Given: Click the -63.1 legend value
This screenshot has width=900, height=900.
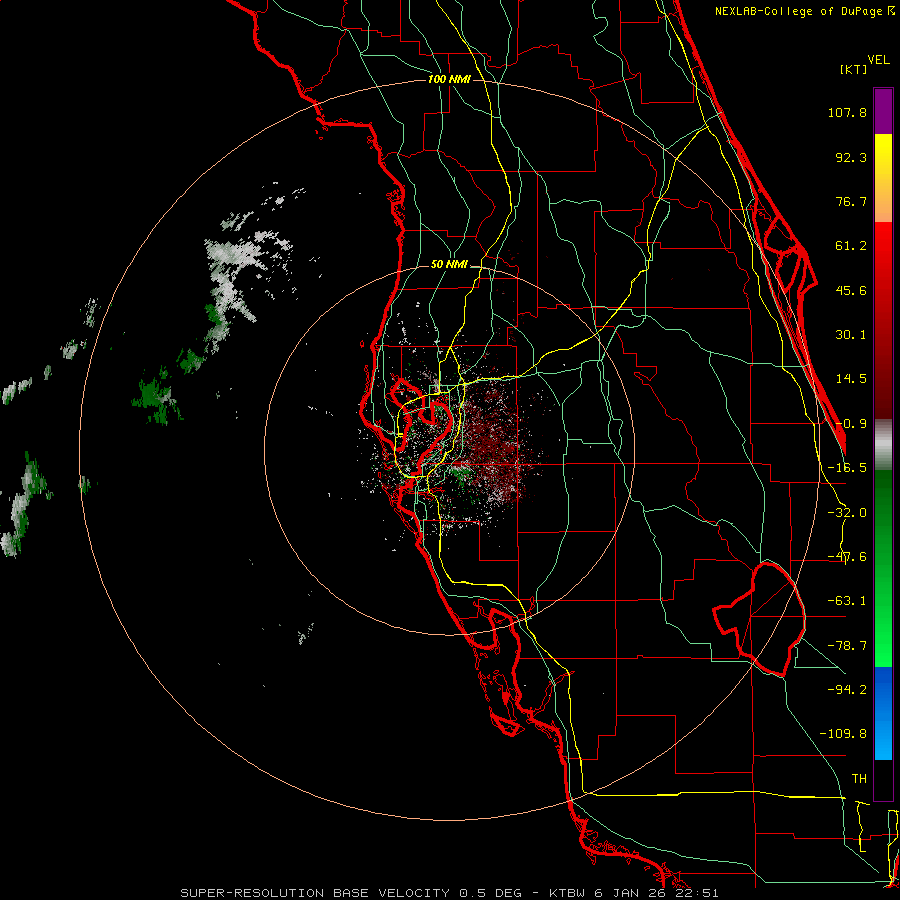Looking at the screenshot, I should click(x=847, y=601).
